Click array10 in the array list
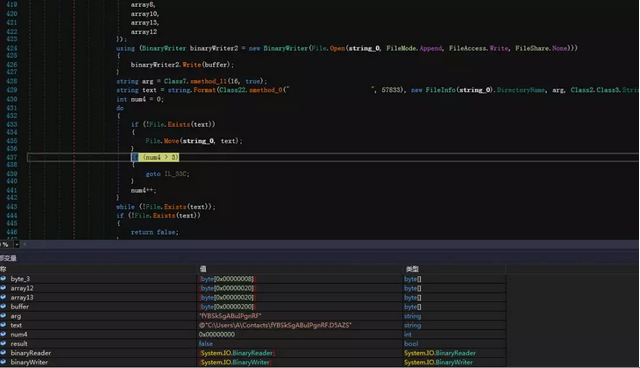Screen dimensions: 640x368 click(145, 13)
